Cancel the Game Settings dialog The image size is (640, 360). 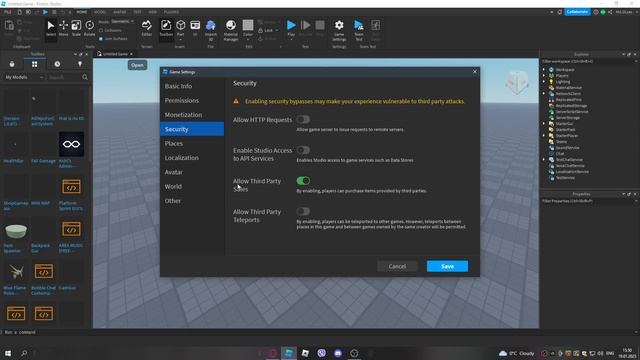pos(397,266)
